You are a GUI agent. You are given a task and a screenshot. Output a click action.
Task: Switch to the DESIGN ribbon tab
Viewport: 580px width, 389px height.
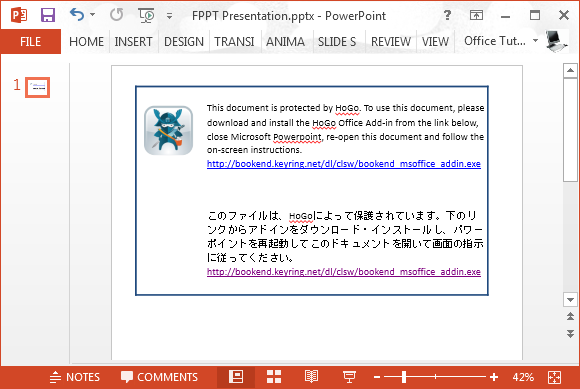184,42
